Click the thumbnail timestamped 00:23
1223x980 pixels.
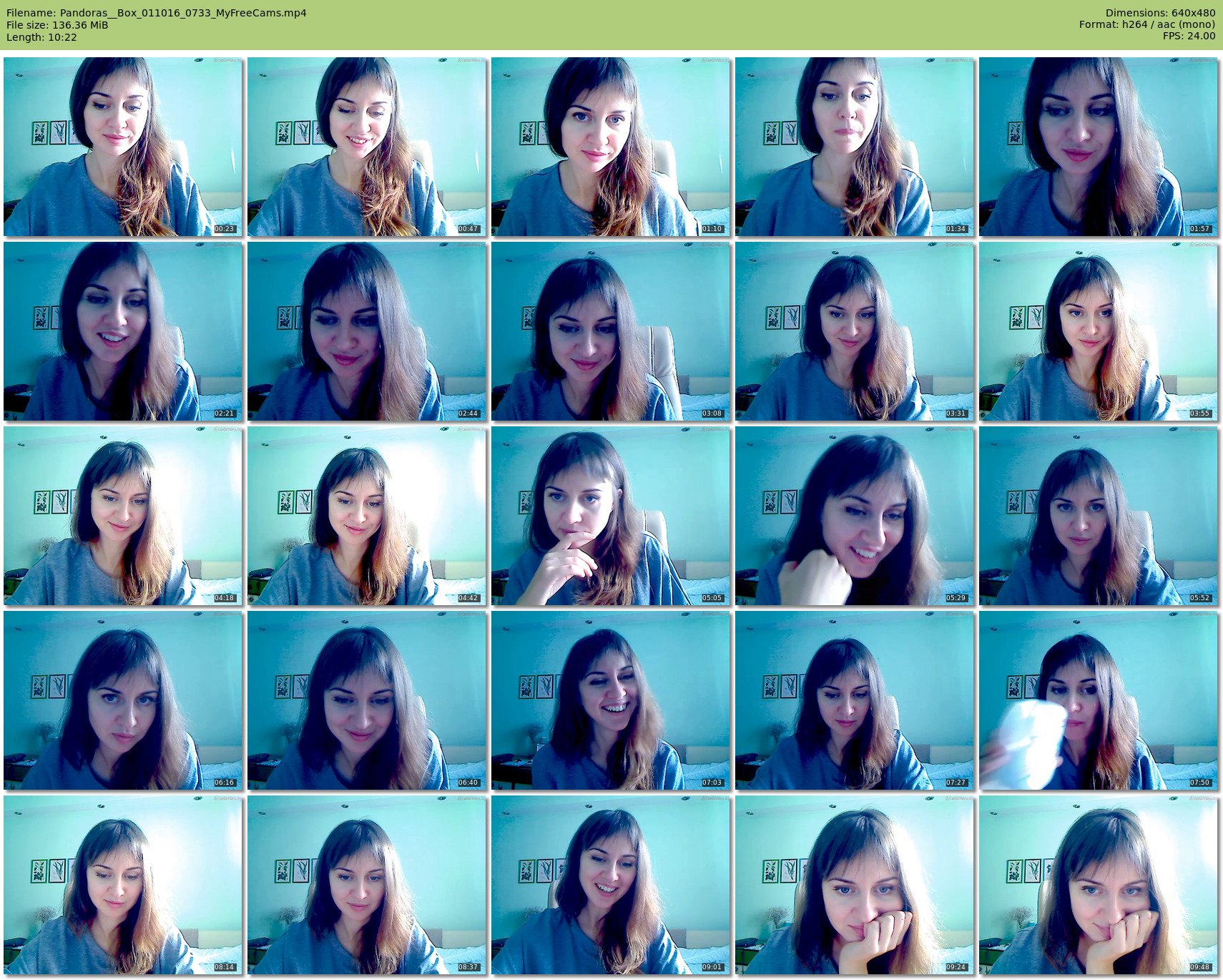123,147
